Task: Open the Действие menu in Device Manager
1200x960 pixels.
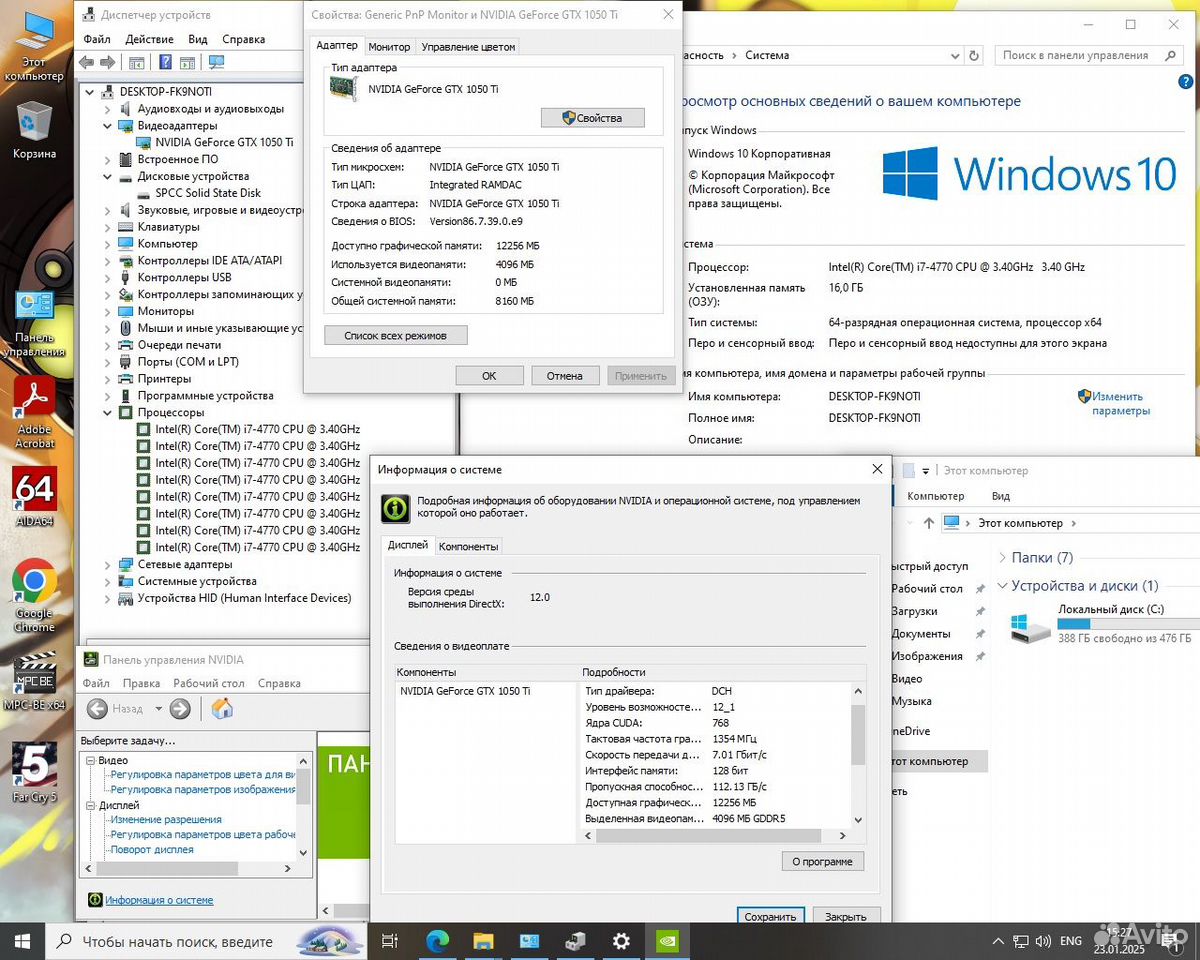Action: (x=150, y=39)
